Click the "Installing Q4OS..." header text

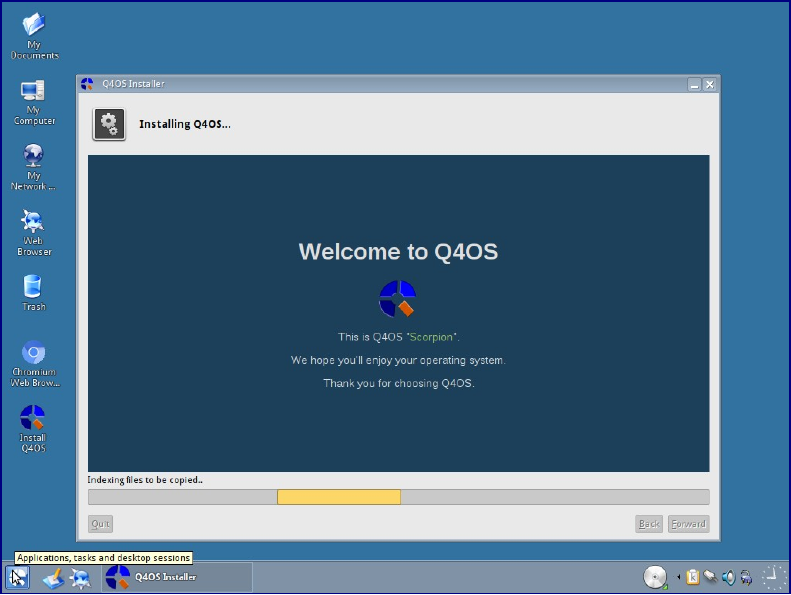point(185,124)
